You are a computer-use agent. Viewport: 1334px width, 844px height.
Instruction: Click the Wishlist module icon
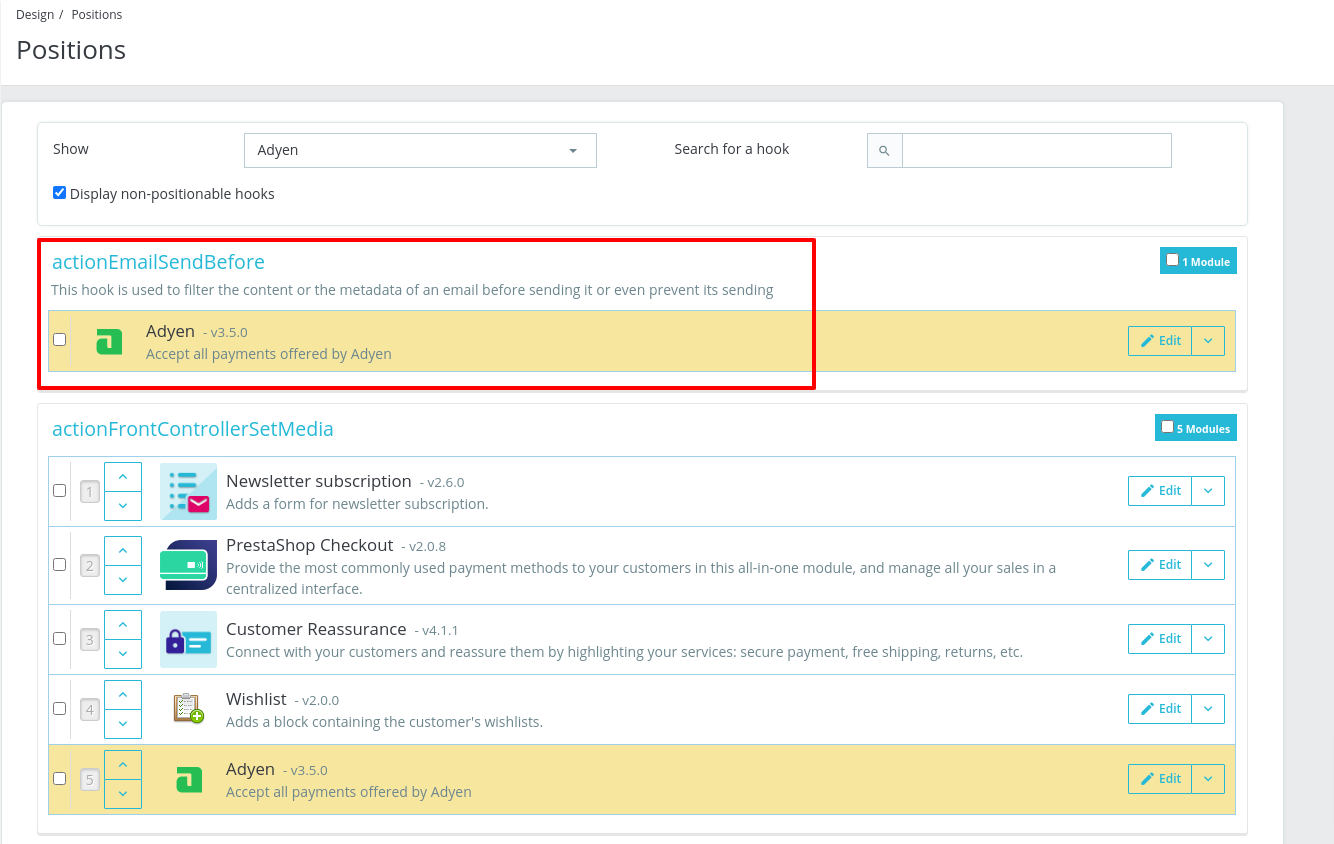pos(188,708)
